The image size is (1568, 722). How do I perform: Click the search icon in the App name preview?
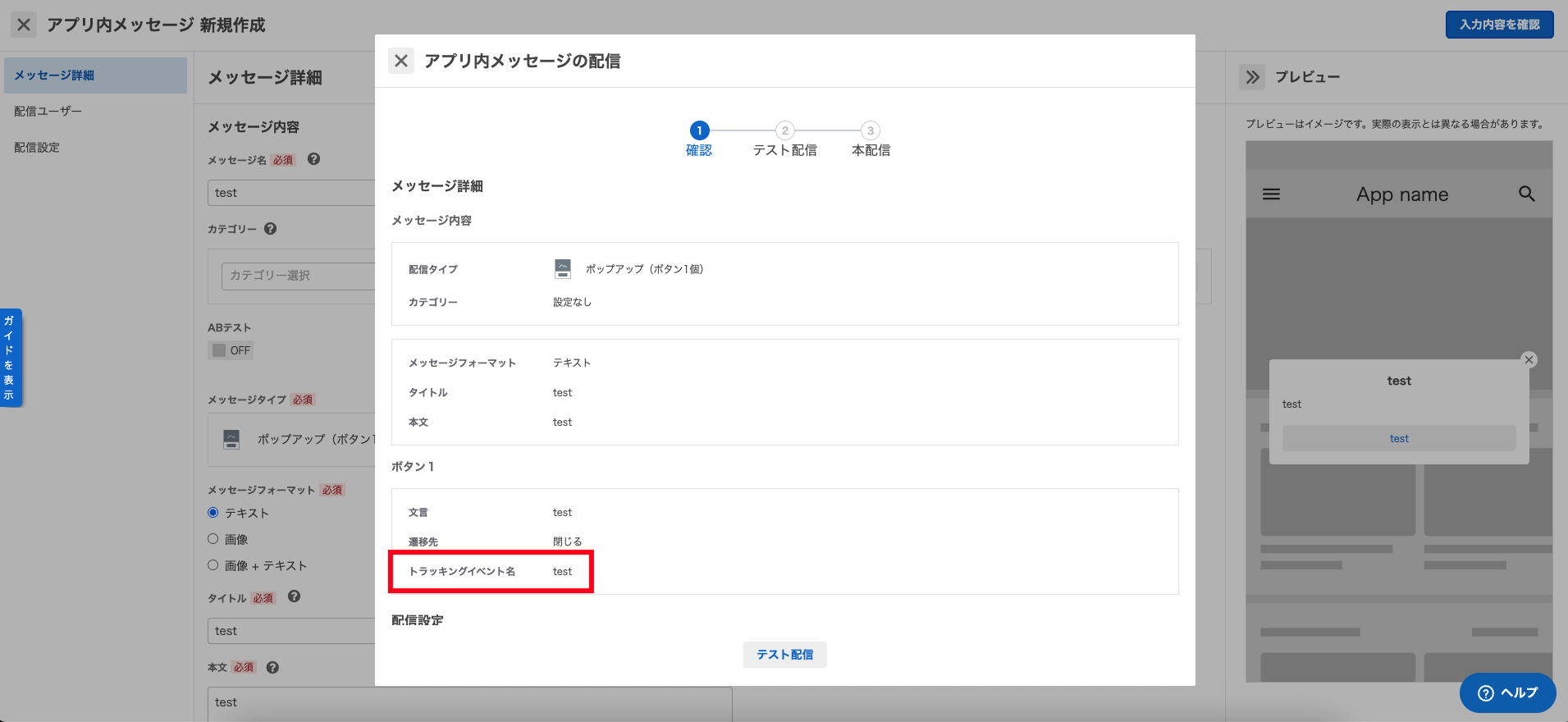(x=1527, y=194)
